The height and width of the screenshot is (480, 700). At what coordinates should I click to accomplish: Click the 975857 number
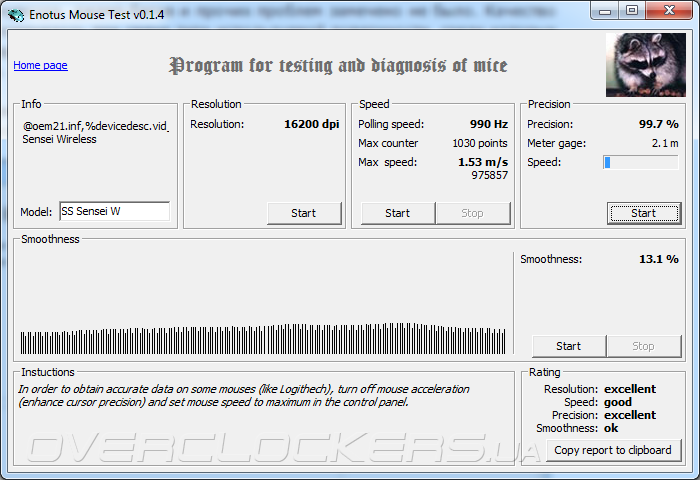click(x=490, y=175)
